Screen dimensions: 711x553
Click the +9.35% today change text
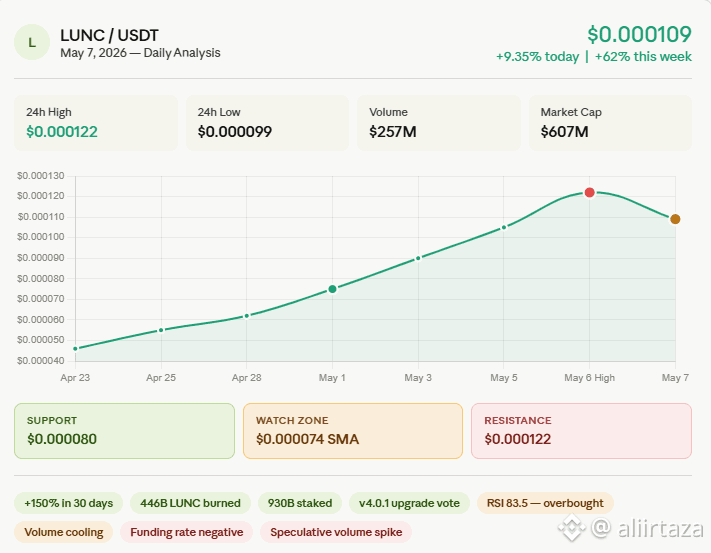coord(537,57)
